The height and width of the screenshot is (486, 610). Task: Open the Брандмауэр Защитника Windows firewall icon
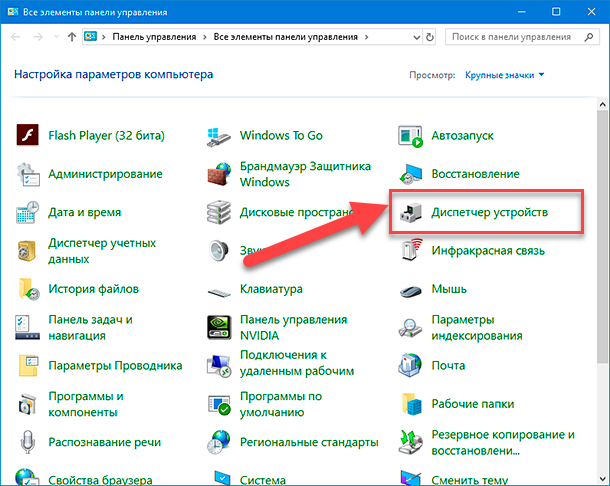[x=219, y=174]
